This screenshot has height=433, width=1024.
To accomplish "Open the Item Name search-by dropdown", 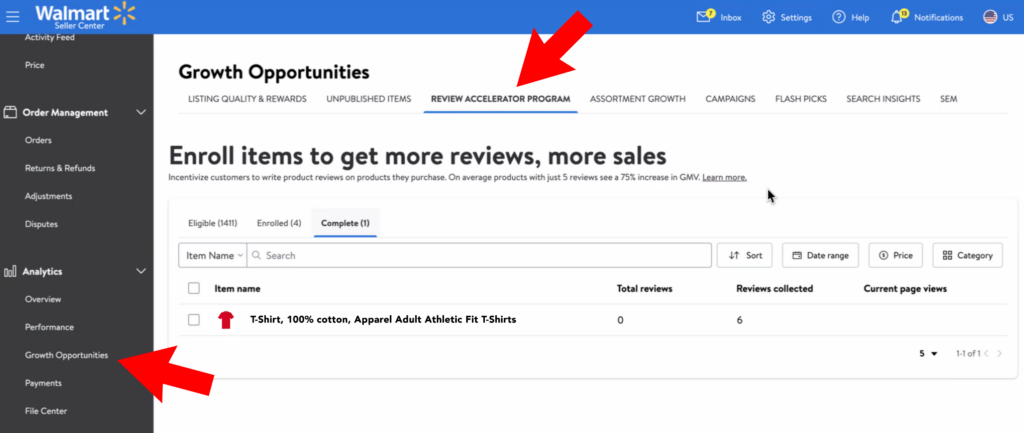I will click(x=213, y=255).
